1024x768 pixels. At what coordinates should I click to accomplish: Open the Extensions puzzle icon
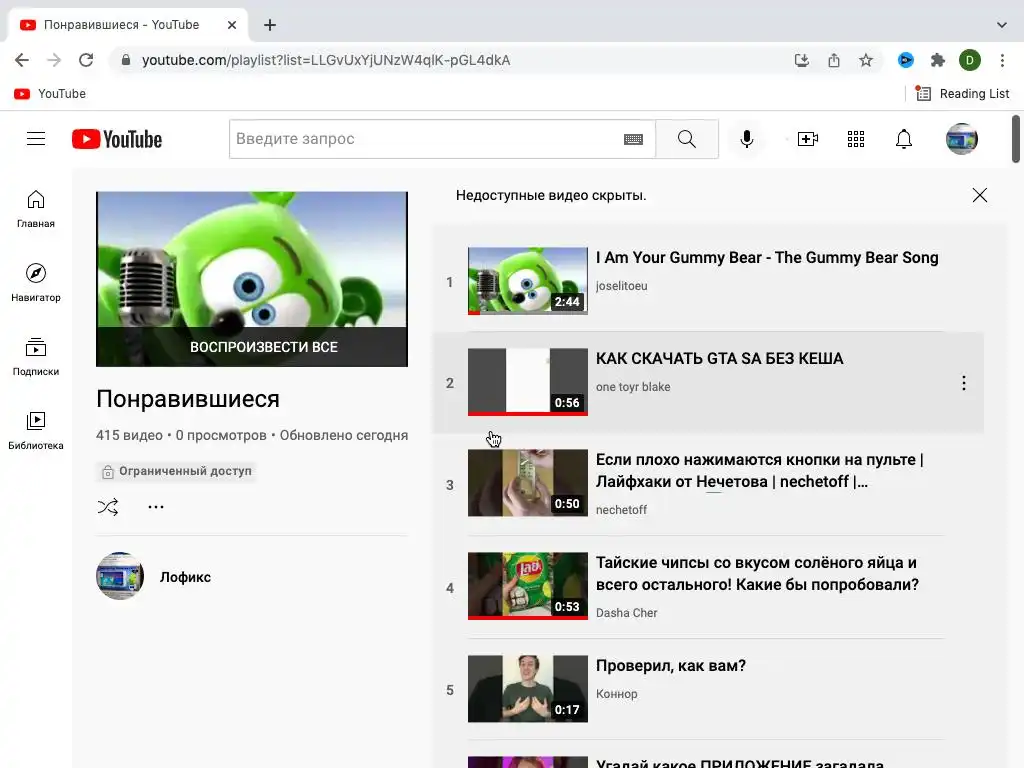938,60
